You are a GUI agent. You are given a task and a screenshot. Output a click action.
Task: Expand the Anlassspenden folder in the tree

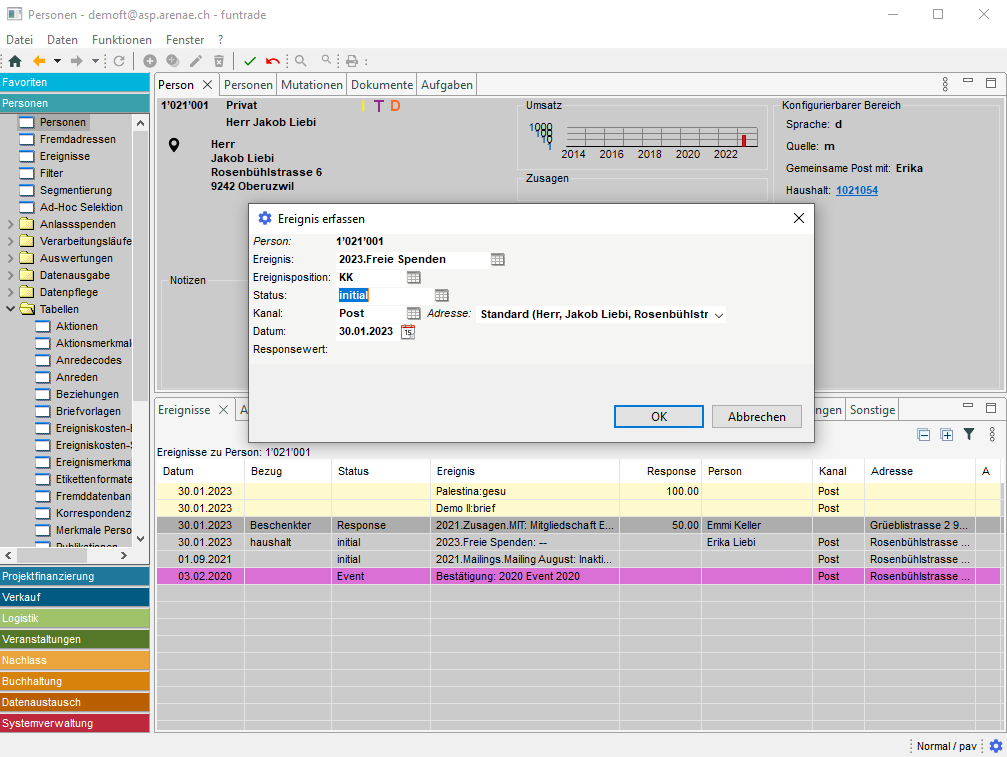click(x=11, y=225)
